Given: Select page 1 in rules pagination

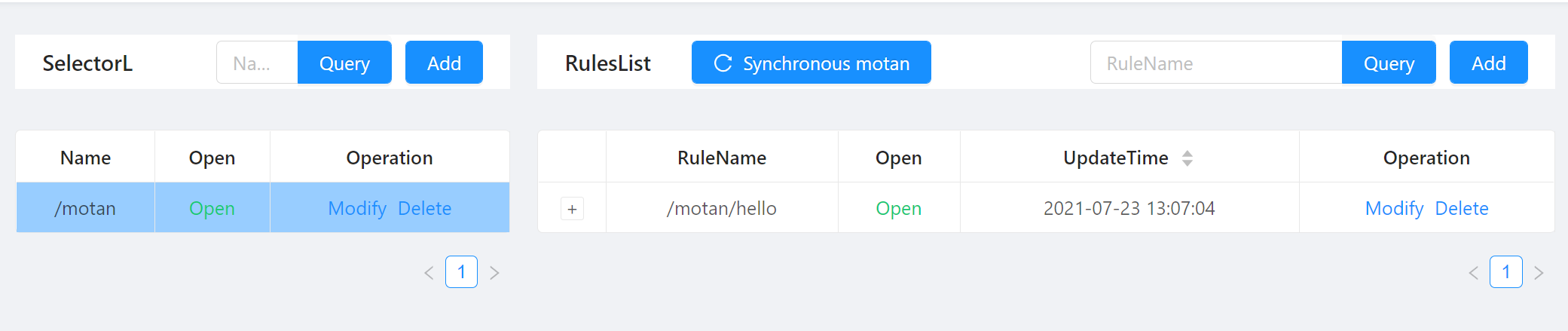Looking at the screenshot, I should [x=1505, y=272].
